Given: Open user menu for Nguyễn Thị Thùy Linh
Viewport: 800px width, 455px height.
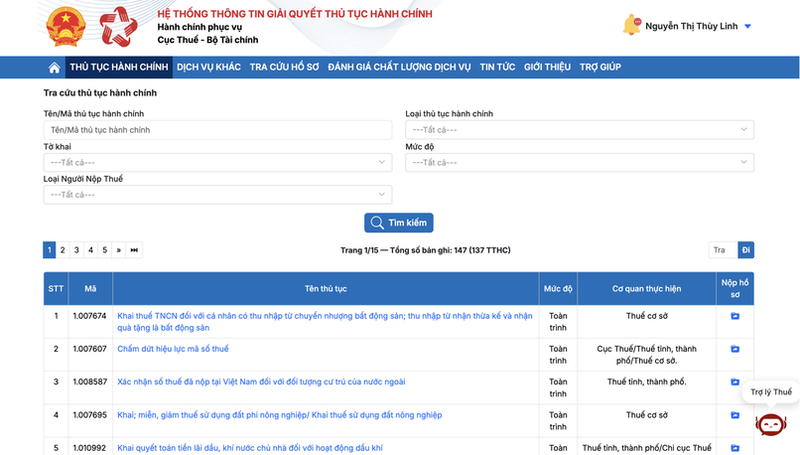Looking at the screenshot, I should click(x=697, y=26).
